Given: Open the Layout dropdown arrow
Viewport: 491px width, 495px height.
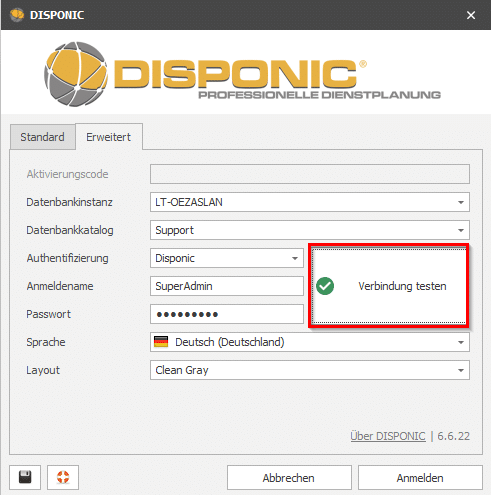Looking at the screenshot, I should pos(461,370).
